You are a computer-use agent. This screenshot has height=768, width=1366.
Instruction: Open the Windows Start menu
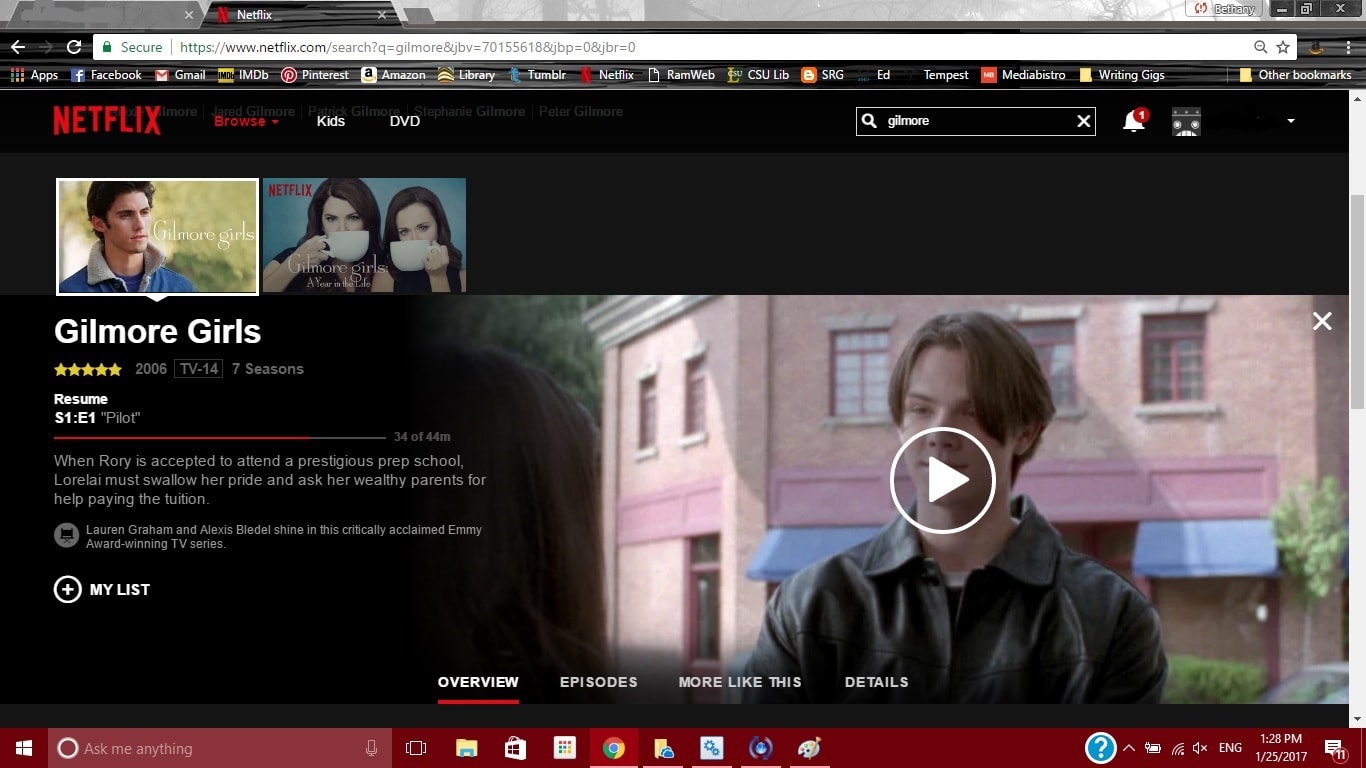coord(24,748)
